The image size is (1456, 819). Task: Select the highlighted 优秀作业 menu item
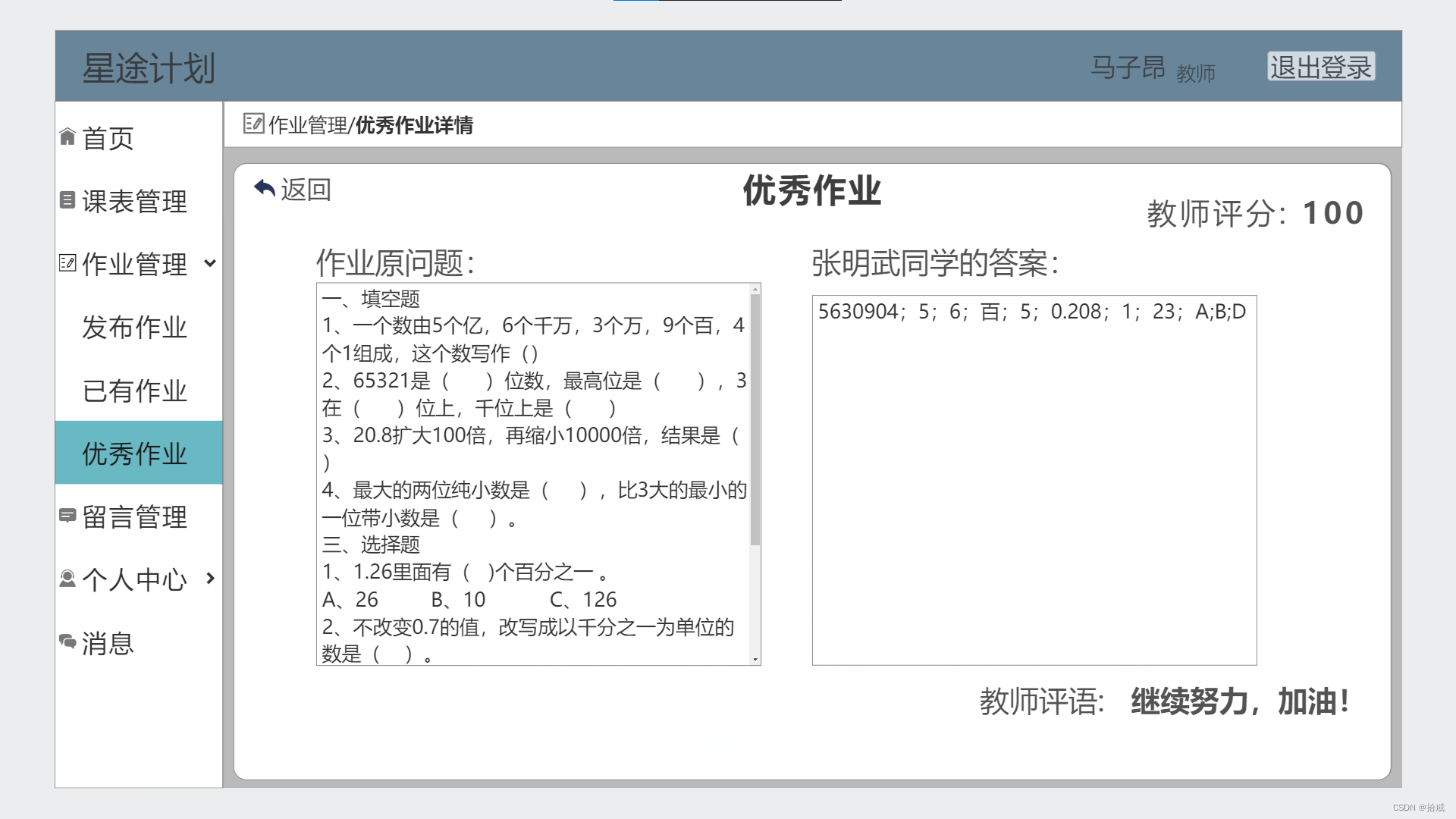[x=134, y=453]
